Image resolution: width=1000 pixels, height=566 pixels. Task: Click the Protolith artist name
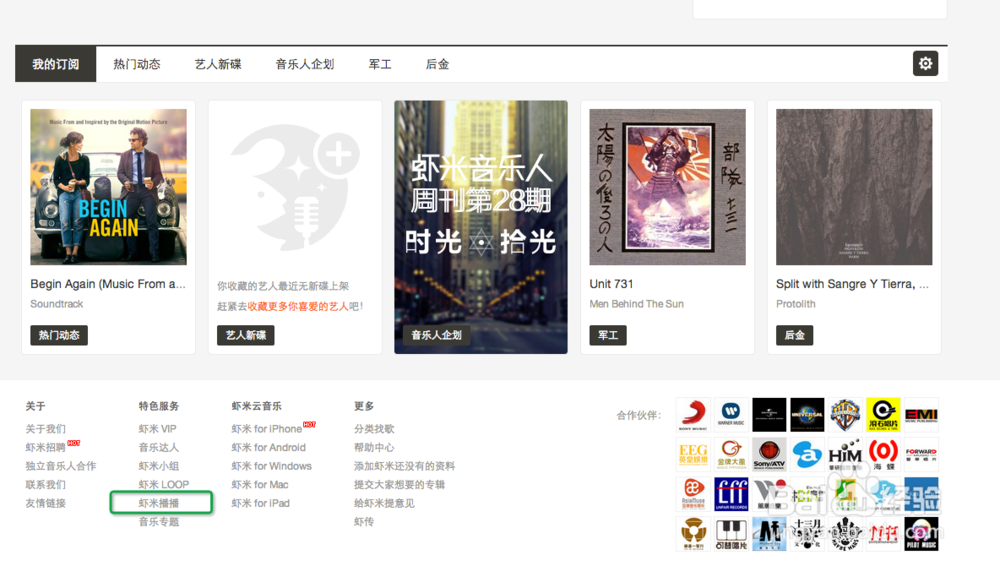coord(795,304)
